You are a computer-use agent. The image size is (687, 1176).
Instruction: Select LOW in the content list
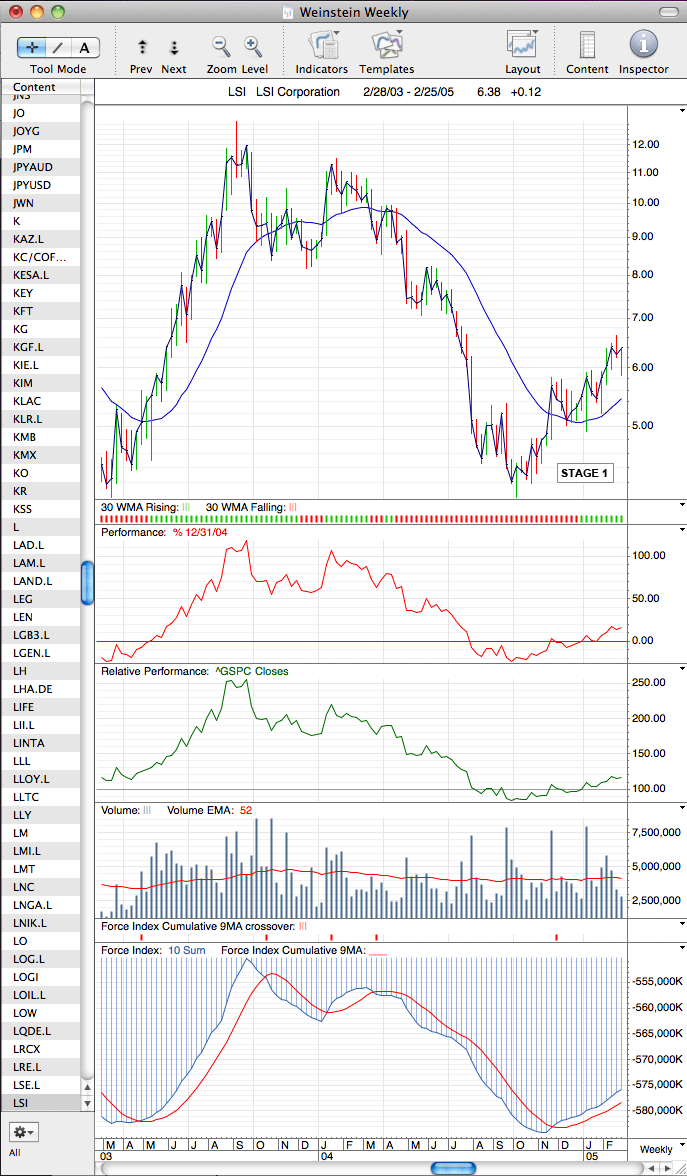40,1013
